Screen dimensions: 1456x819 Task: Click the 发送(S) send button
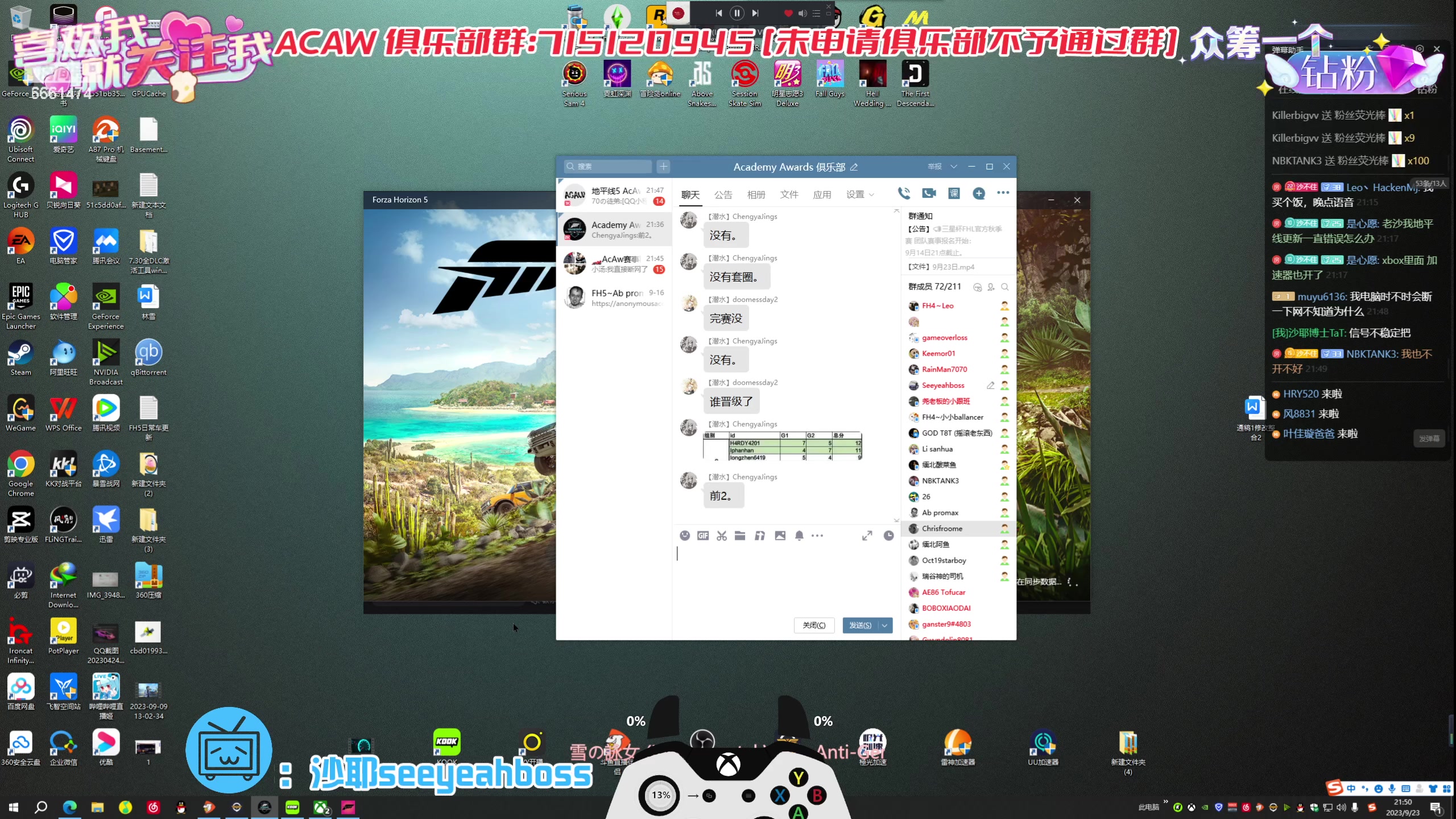pos(861,625)
